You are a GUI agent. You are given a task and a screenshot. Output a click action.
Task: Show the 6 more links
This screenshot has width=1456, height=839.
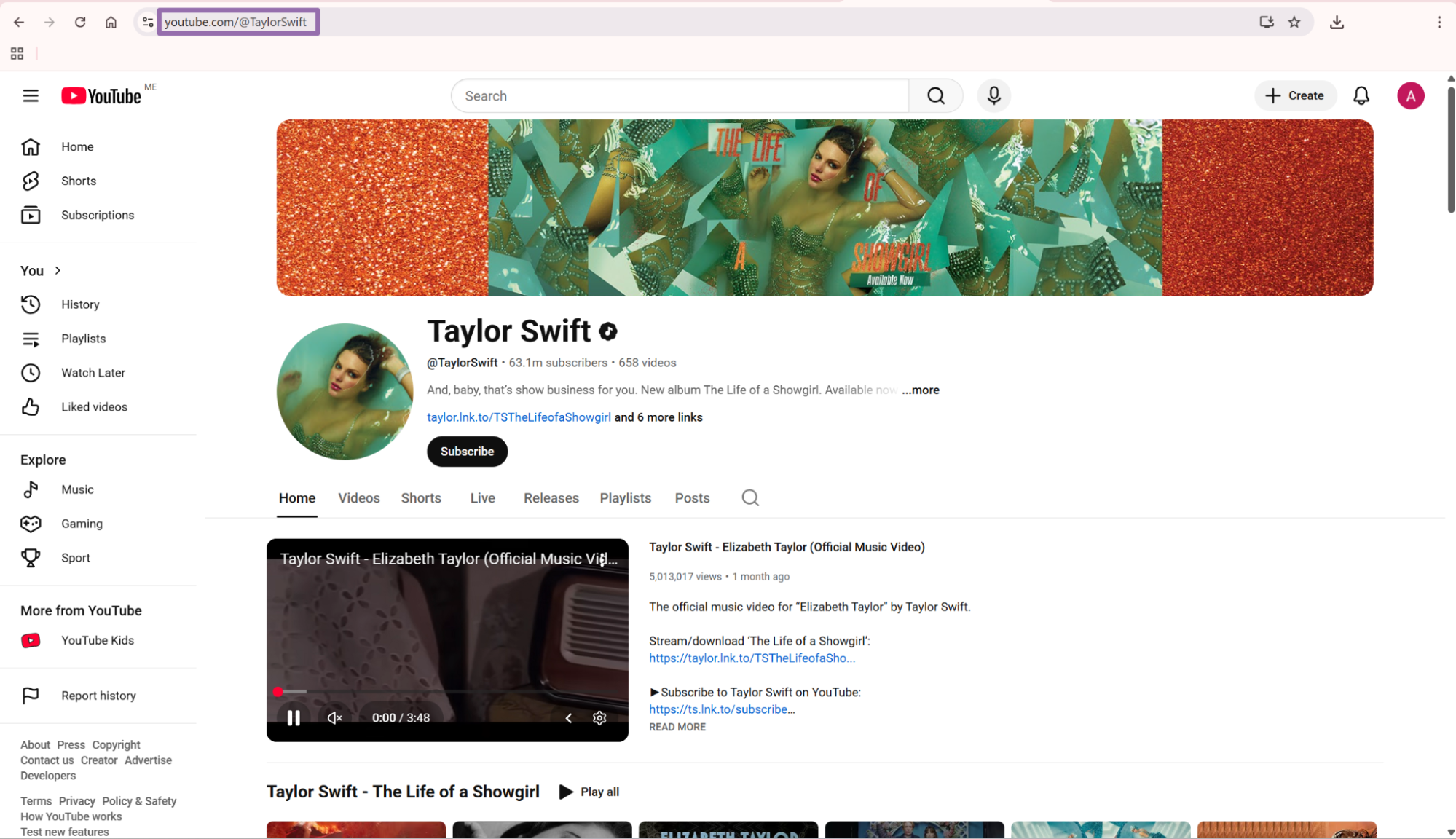[658, 418]
